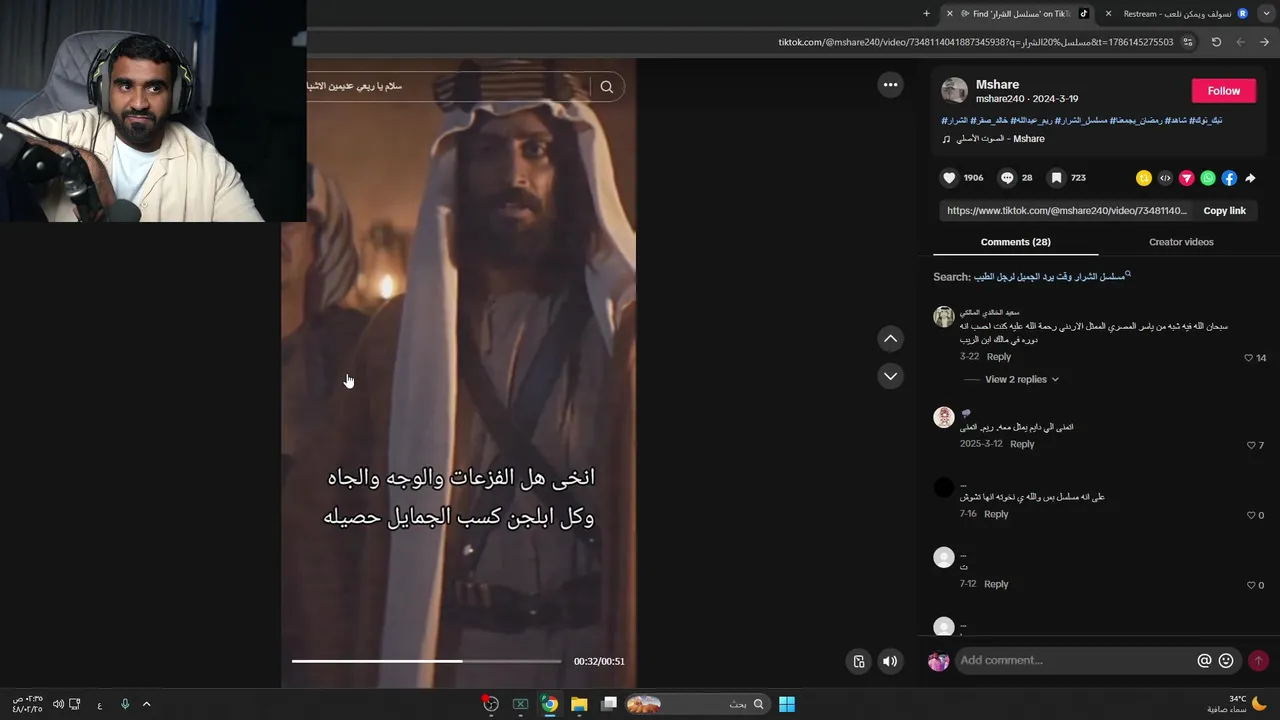Viewport: 1280px width, 720px height.
Task: Go to previous video with the up arrow
Action: pos(890,339)
